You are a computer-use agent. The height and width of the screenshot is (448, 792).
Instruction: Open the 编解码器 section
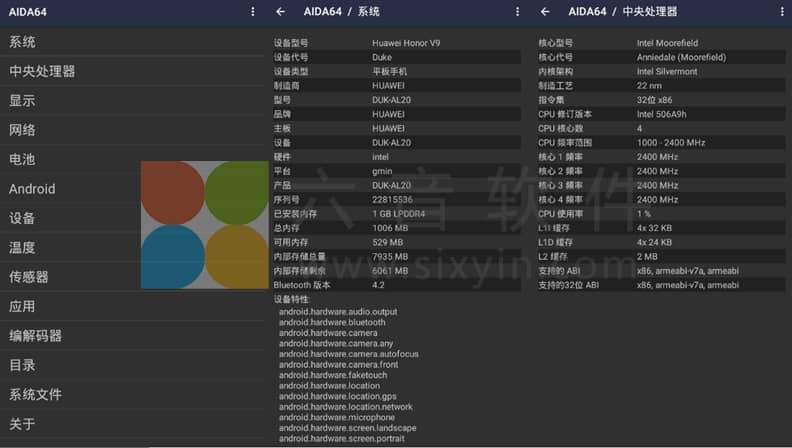(x=132, y=335)
